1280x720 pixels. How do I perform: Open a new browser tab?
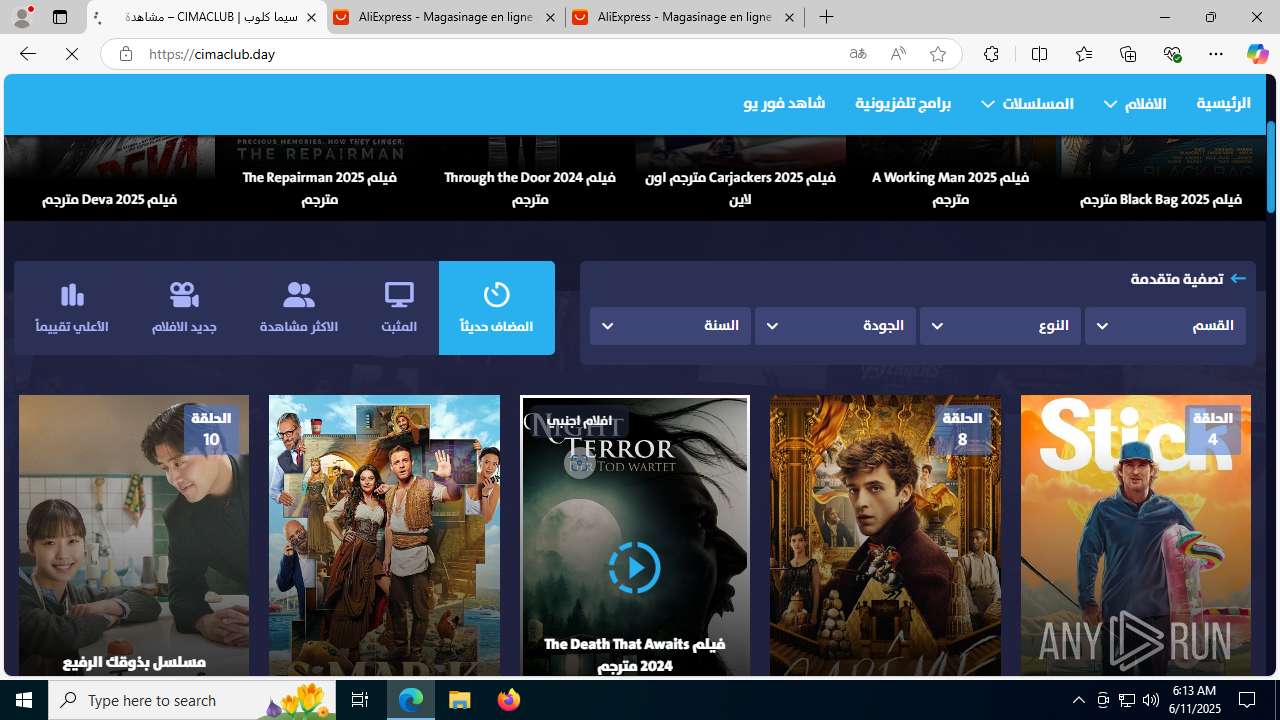click(826, 17)
